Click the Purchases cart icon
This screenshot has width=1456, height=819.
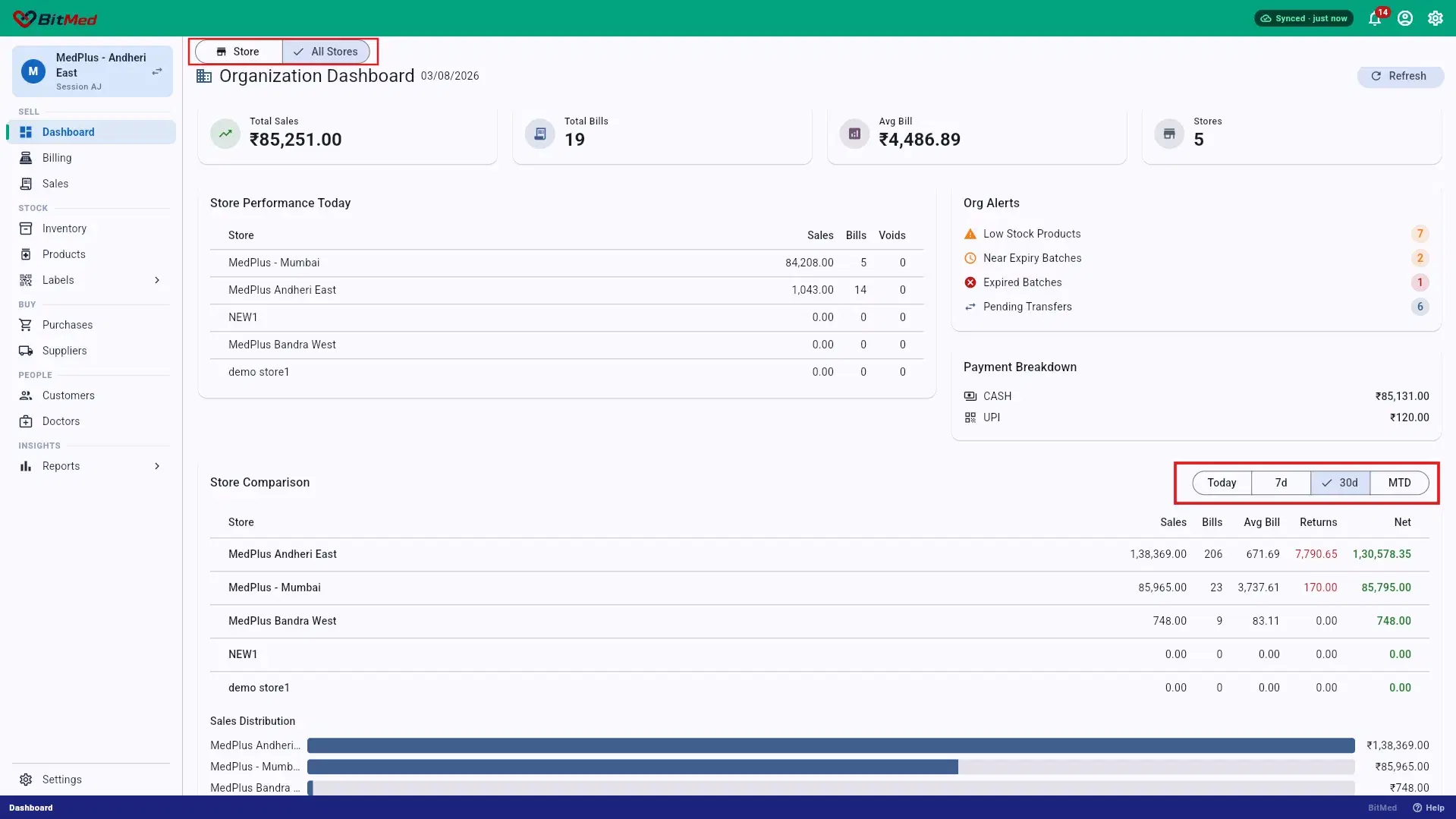26,325
